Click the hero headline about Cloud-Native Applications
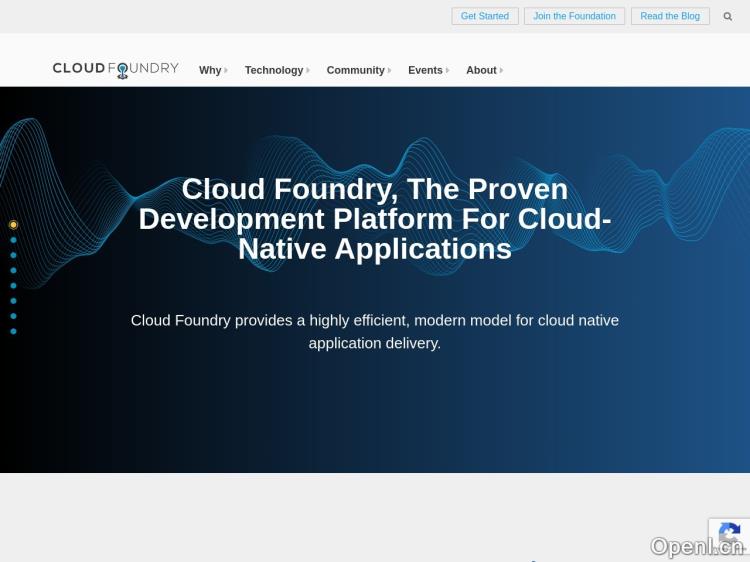The width and height of the screenshot is (750, 562). point(375,219)
